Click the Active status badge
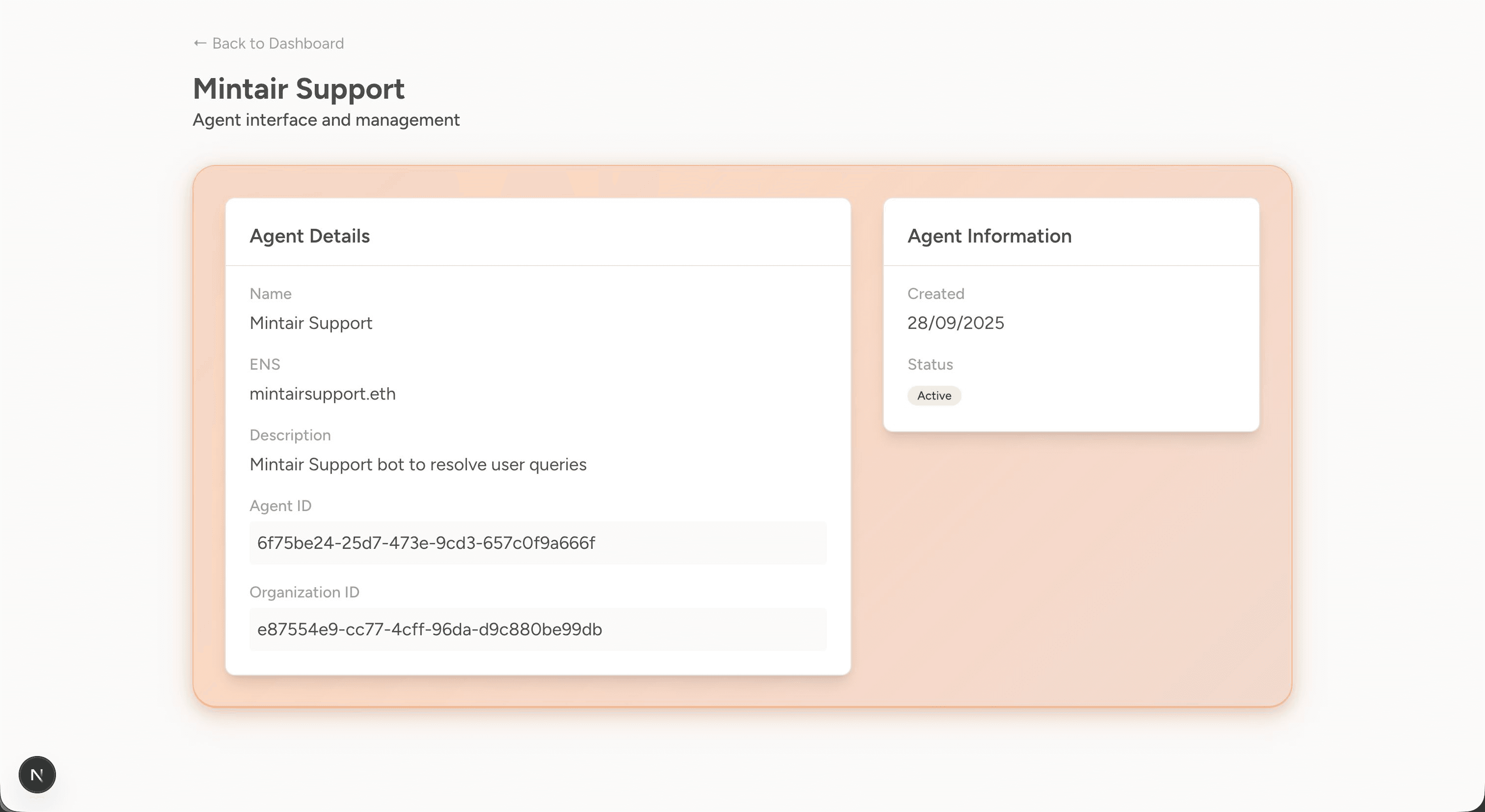The height and width of the screenshot is (812, 1485). tap(934, 395)
